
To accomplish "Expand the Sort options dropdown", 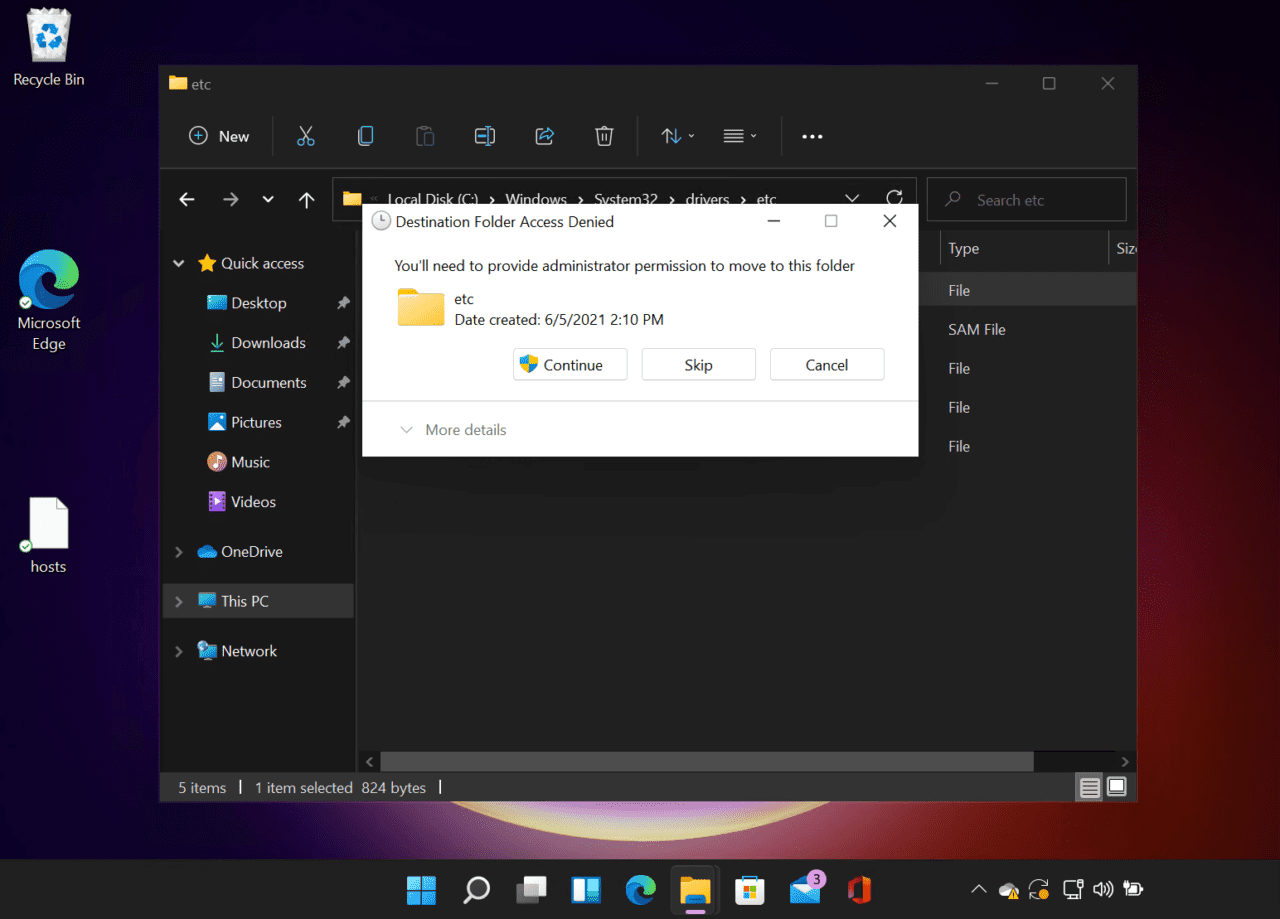I will click(676, 136).
